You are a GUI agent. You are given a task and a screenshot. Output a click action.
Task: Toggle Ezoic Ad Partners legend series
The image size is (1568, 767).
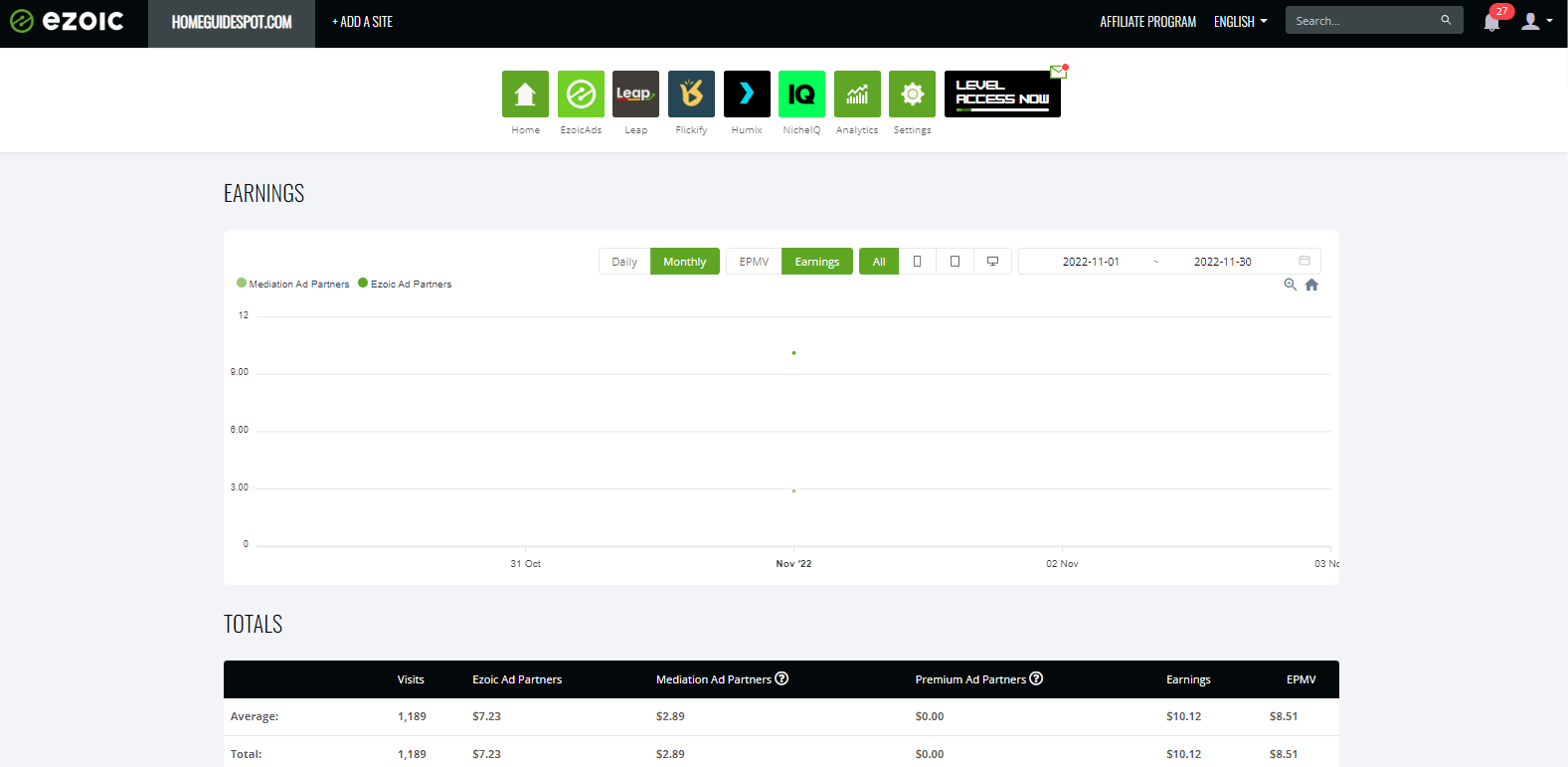(405, 284)
